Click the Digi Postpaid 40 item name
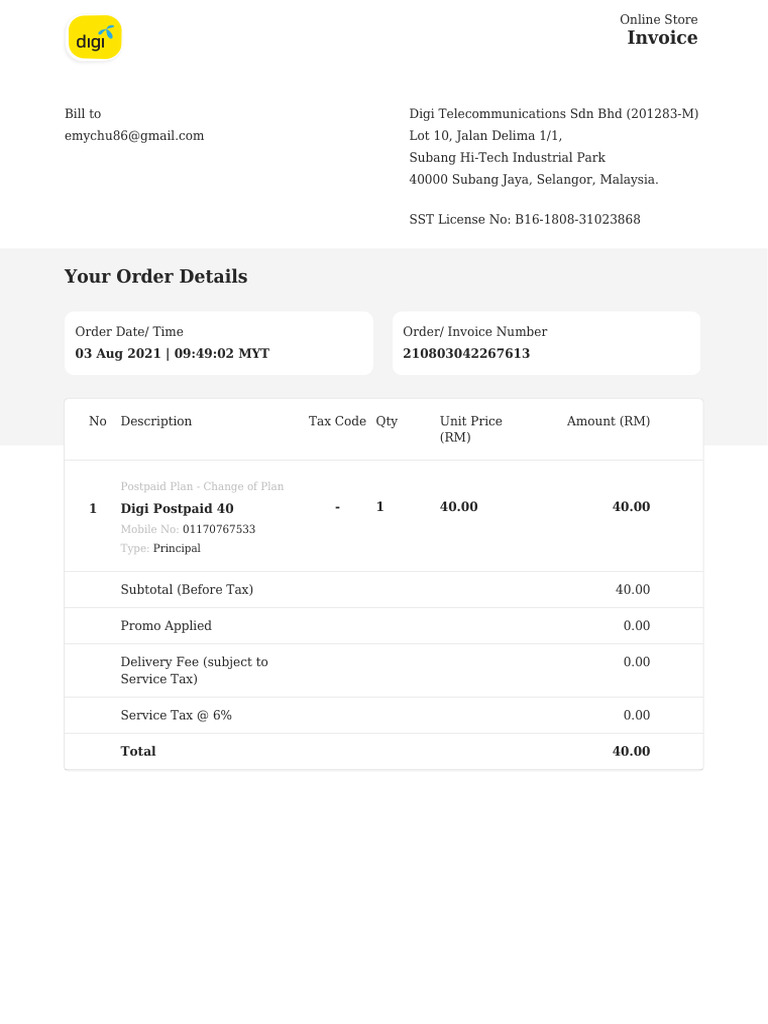Screen dimensions: 768x1024 coord(177,509)
